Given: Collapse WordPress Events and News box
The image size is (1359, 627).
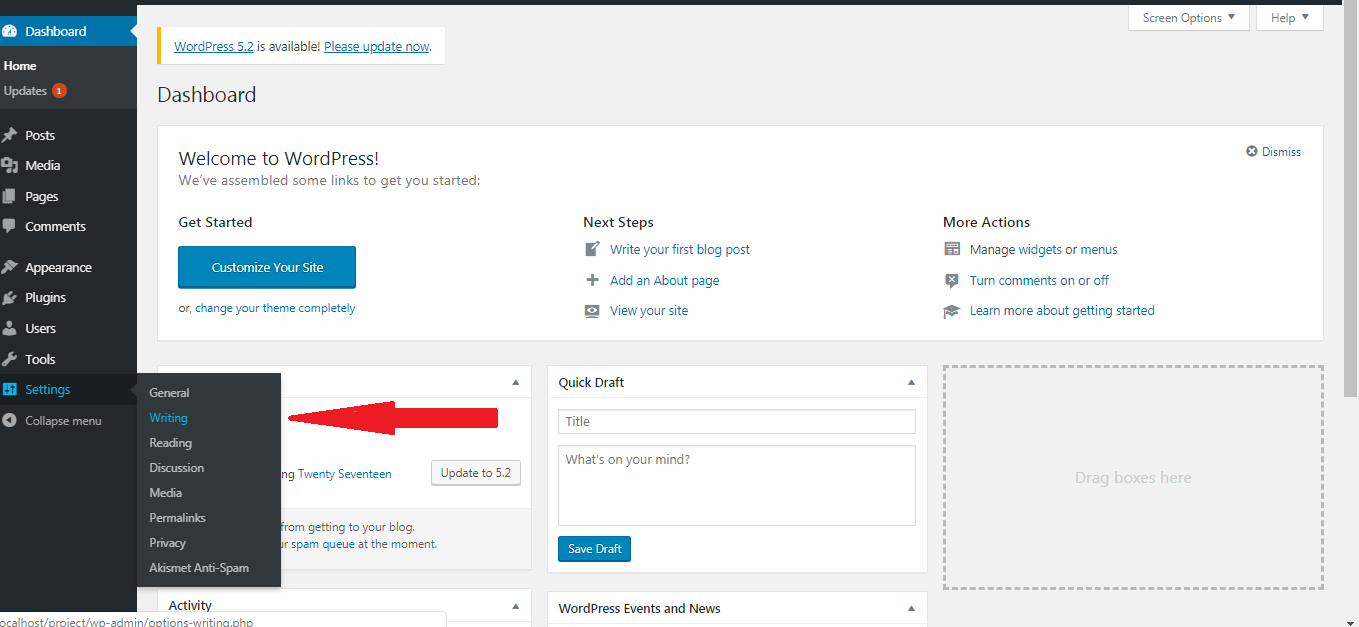Looking at the screenshot, I should click(911, 608).
